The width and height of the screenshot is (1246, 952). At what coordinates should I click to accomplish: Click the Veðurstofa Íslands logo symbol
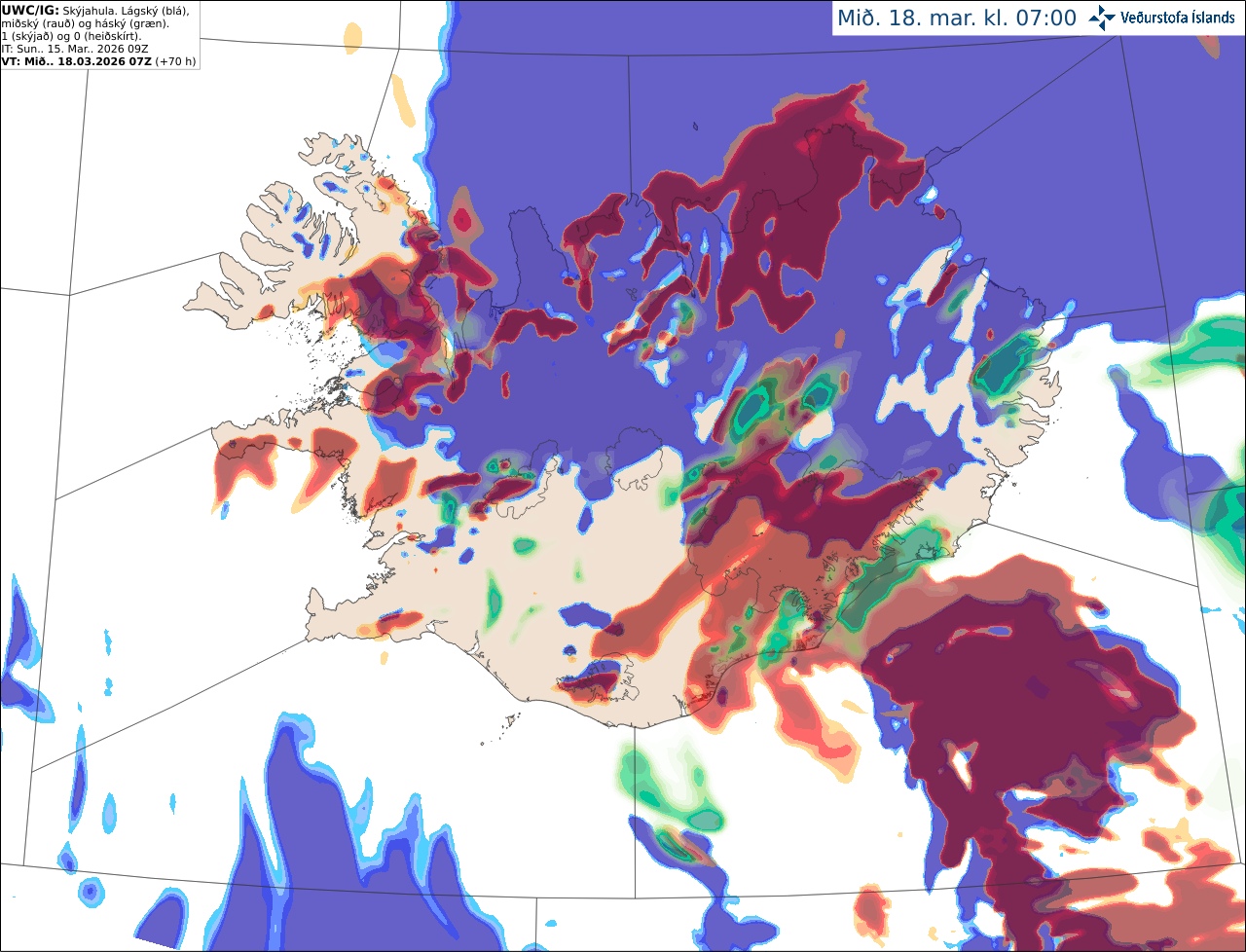click(1102, 18)
